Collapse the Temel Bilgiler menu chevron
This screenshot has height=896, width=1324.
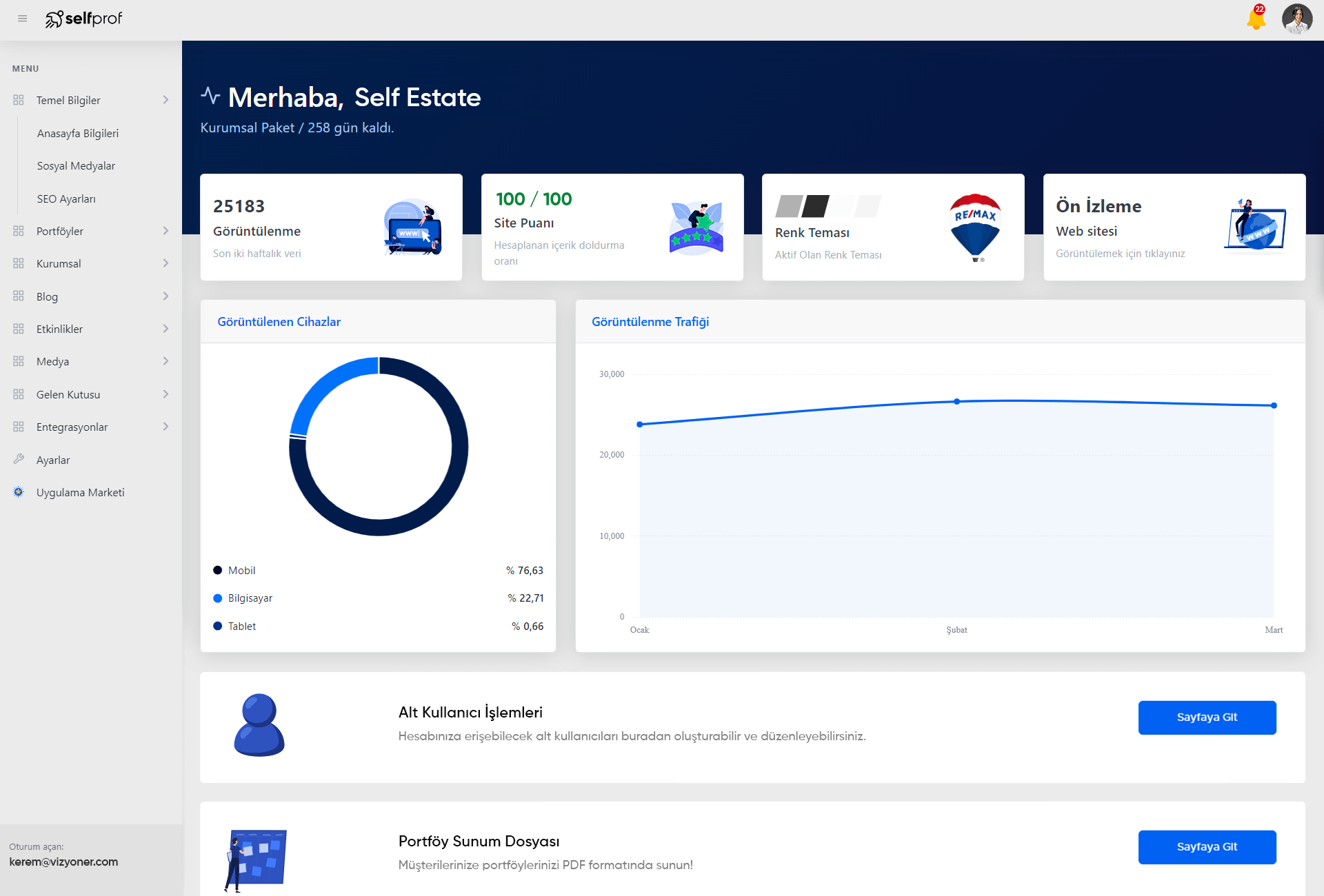click(x=165, y=100)
